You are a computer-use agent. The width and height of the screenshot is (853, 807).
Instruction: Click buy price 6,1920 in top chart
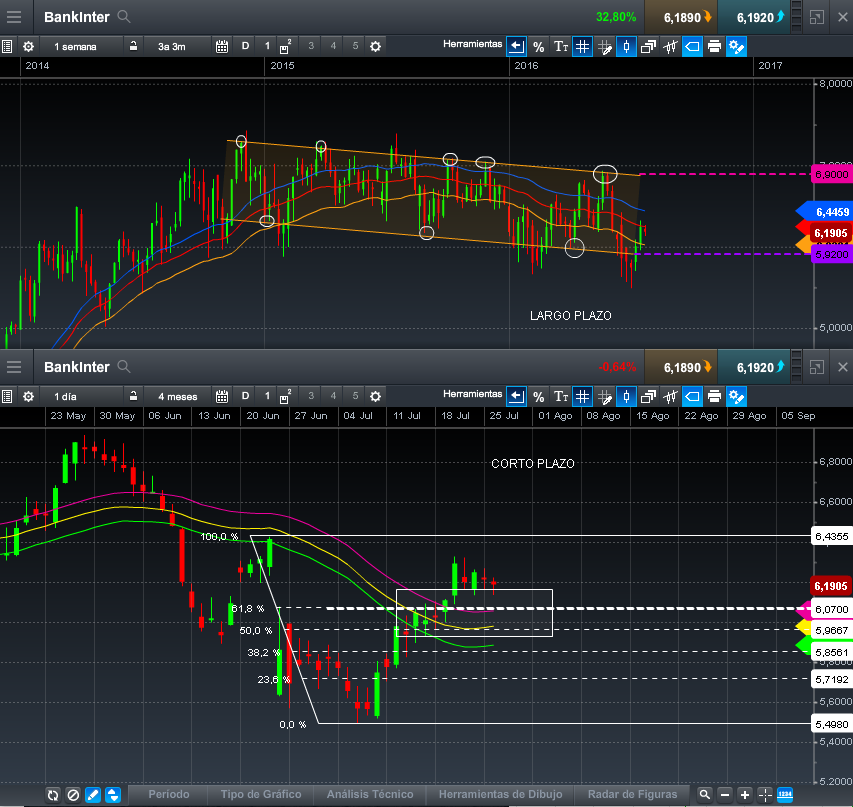point(754,17)
